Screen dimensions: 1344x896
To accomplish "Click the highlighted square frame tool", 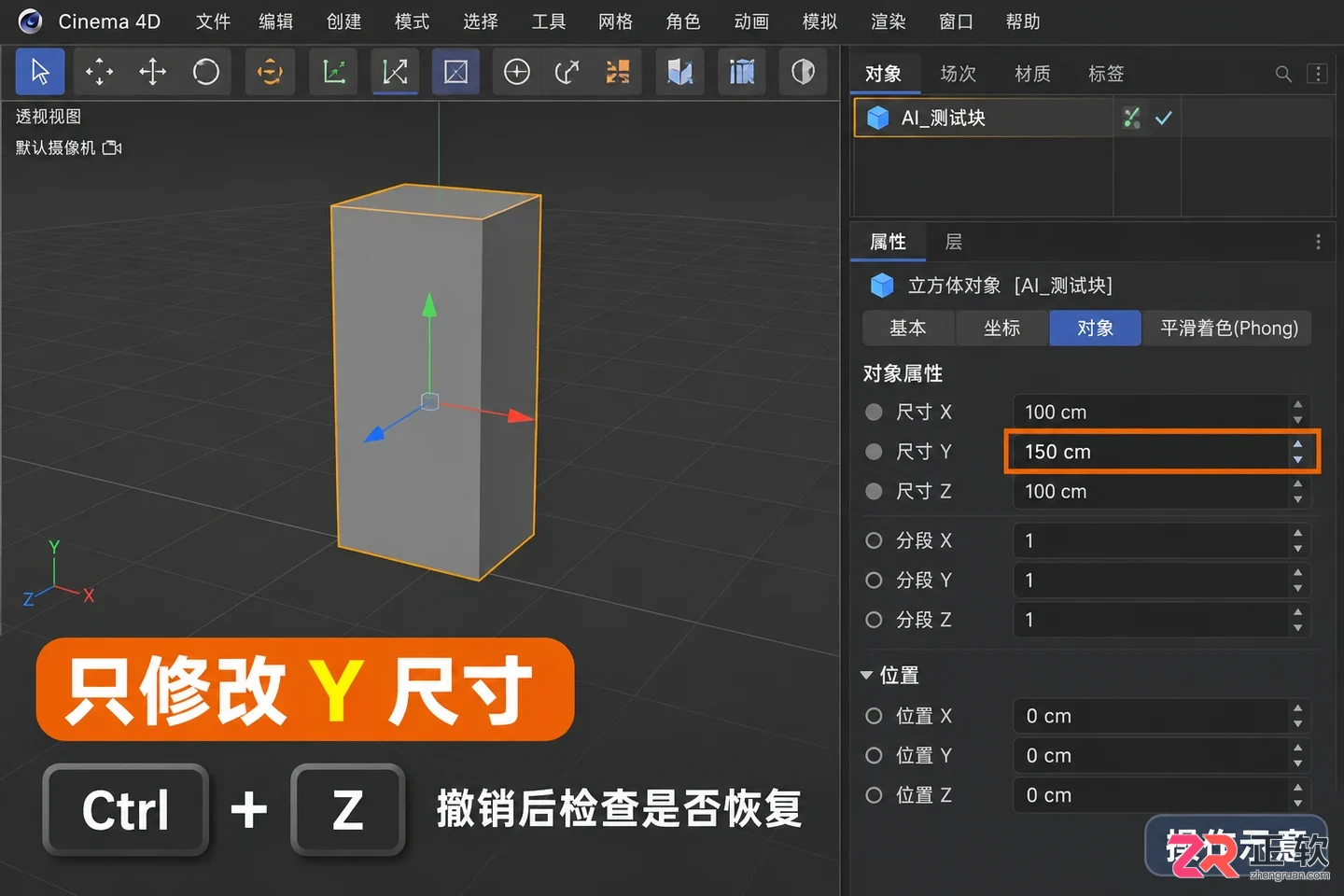I will pos(455,72).
